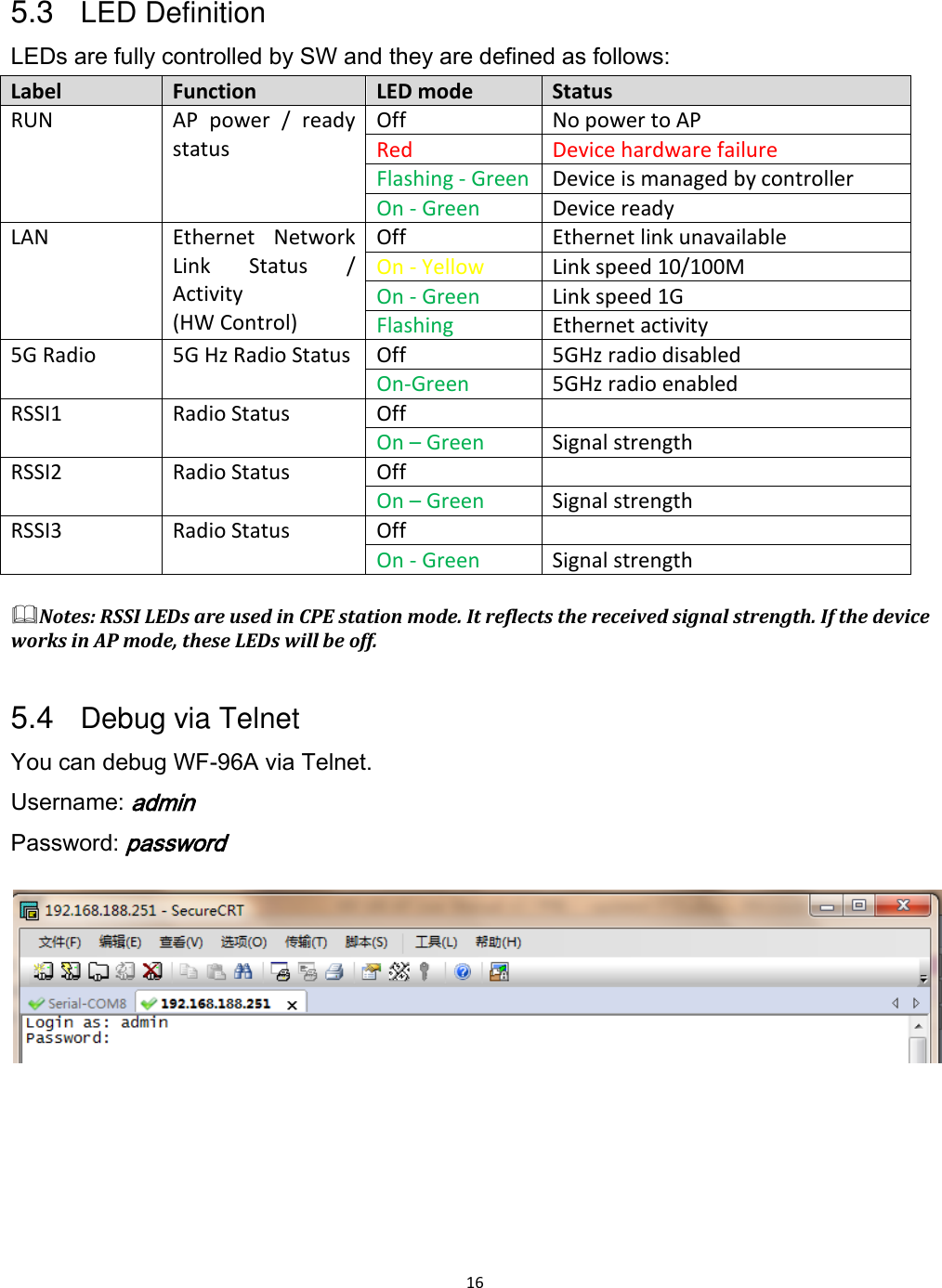
Task: Open the 帮助(H) menu
Action: coord(498,942)
